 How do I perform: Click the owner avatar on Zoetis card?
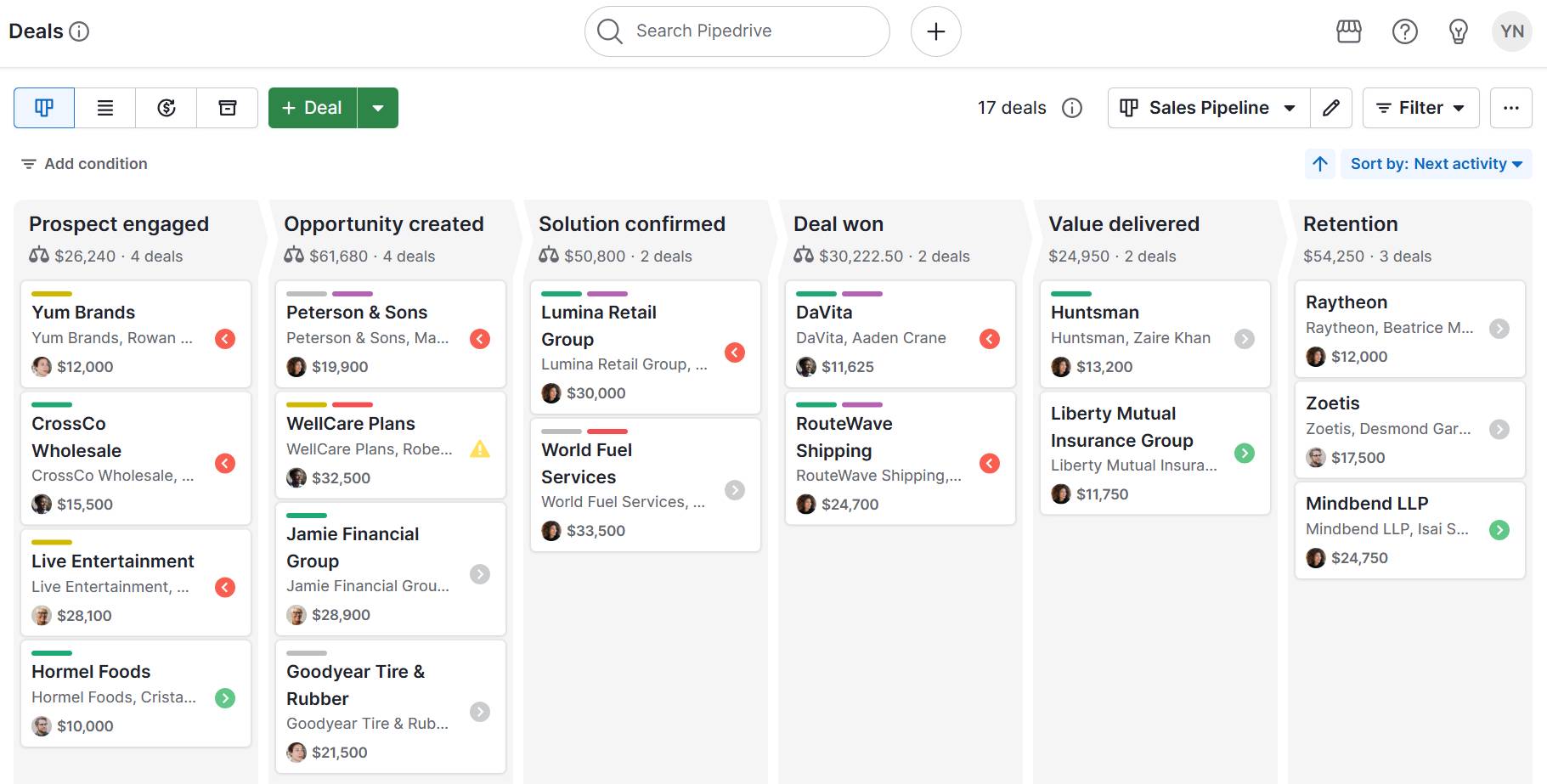[x=1316, y=458]
